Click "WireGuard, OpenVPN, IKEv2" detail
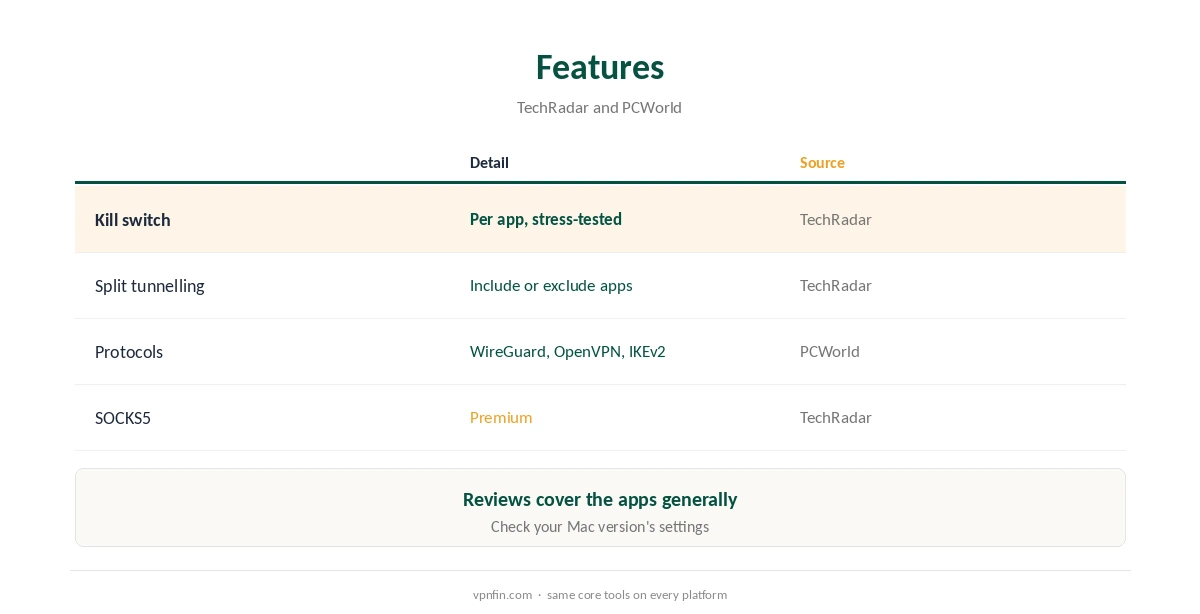1200x614 pixels. (x=568, y=352)
